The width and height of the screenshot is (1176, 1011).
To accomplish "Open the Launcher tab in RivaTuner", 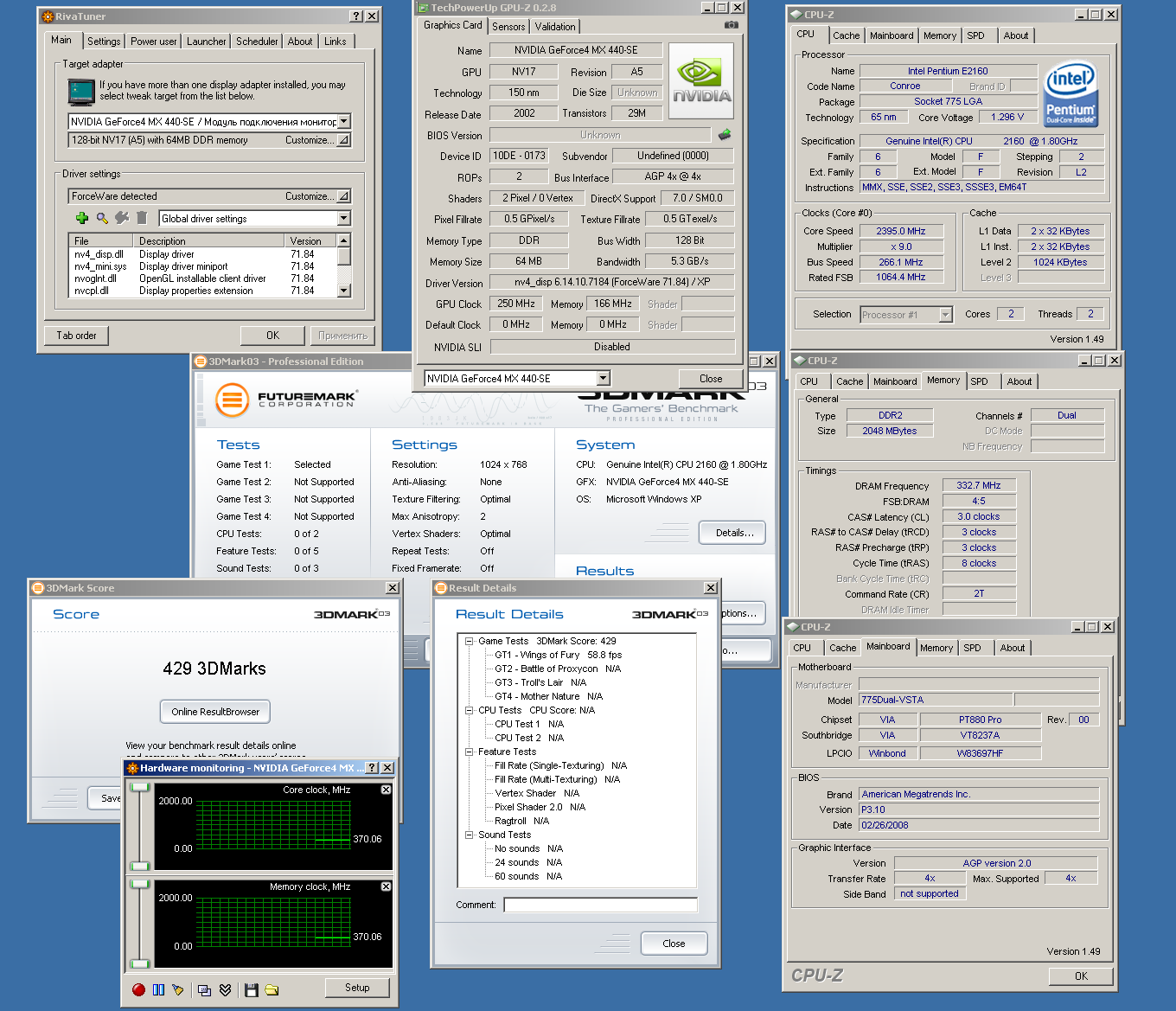I will 207,42.
